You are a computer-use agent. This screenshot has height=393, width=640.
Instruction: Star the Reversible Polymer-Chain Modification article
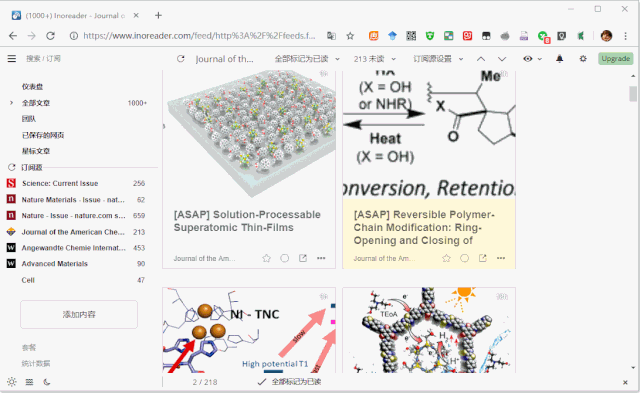click(x=446, y=258)
